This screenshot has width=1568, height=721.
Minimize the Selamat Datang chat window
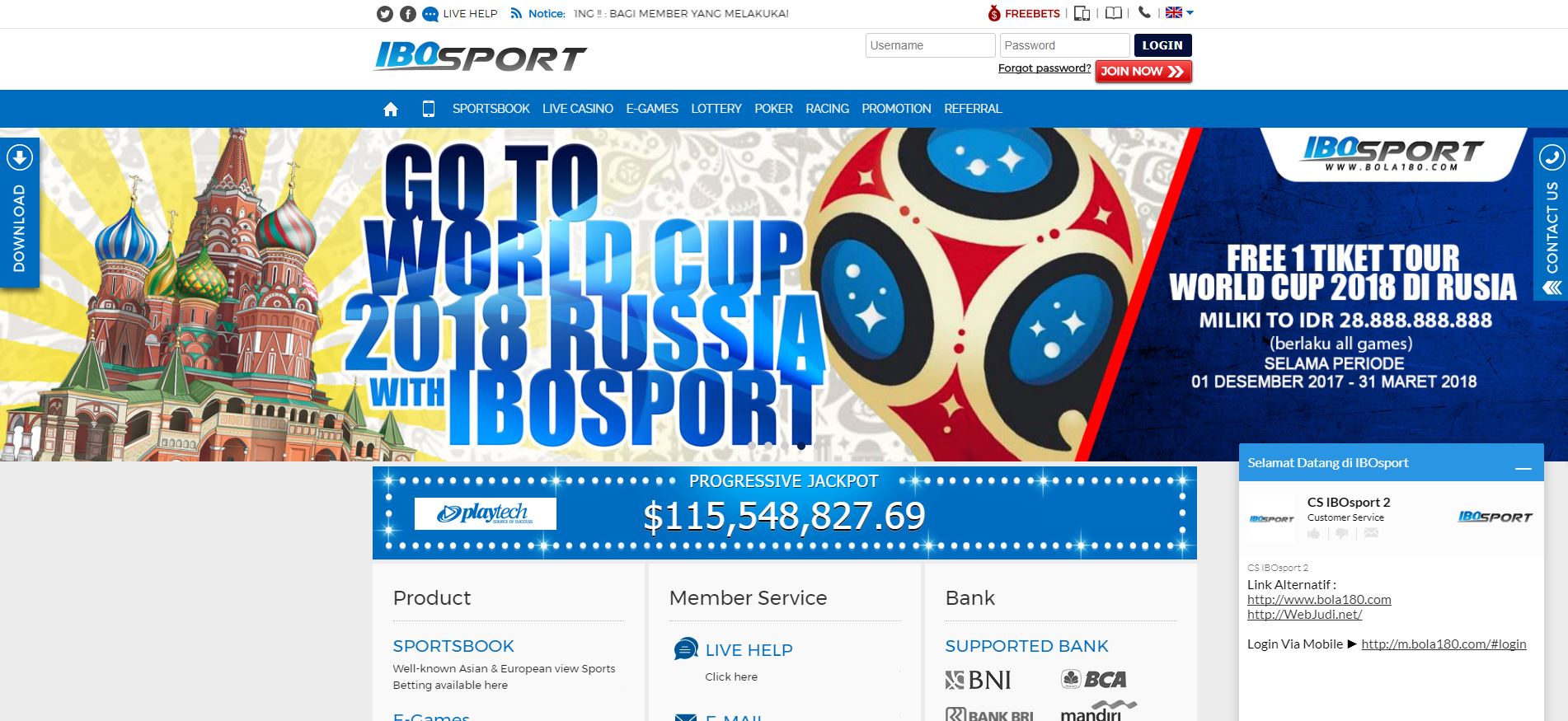click(1523, 468)
